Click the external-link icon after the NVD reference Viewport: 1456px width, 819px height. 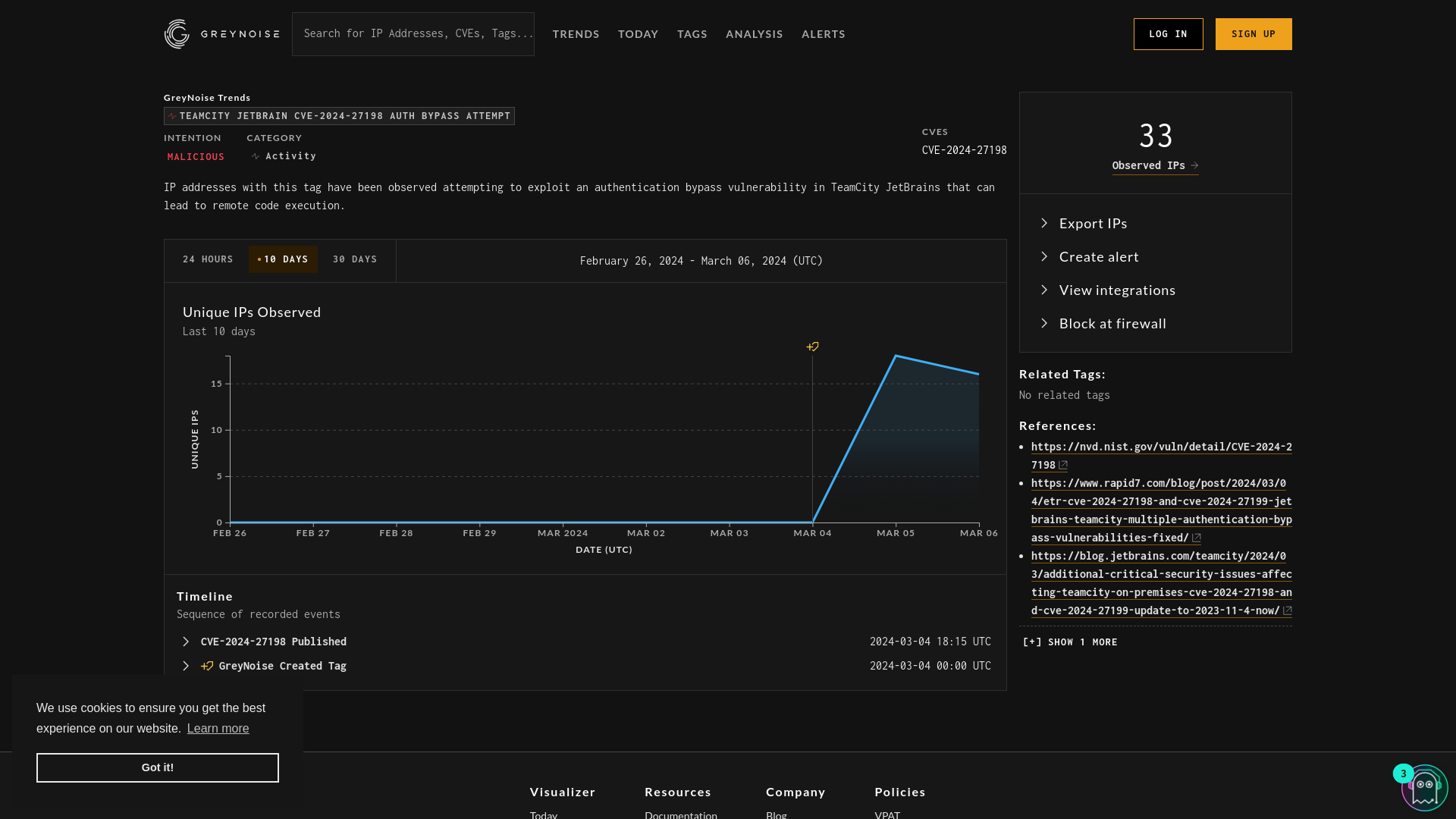(x=1062, y=465)
